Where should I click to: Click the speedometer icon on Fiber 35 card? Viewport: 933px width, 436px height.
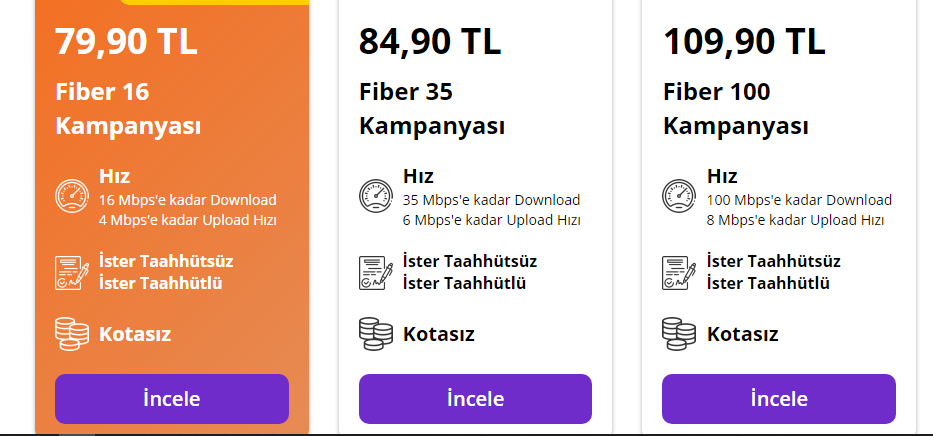(x=376, y=196)
